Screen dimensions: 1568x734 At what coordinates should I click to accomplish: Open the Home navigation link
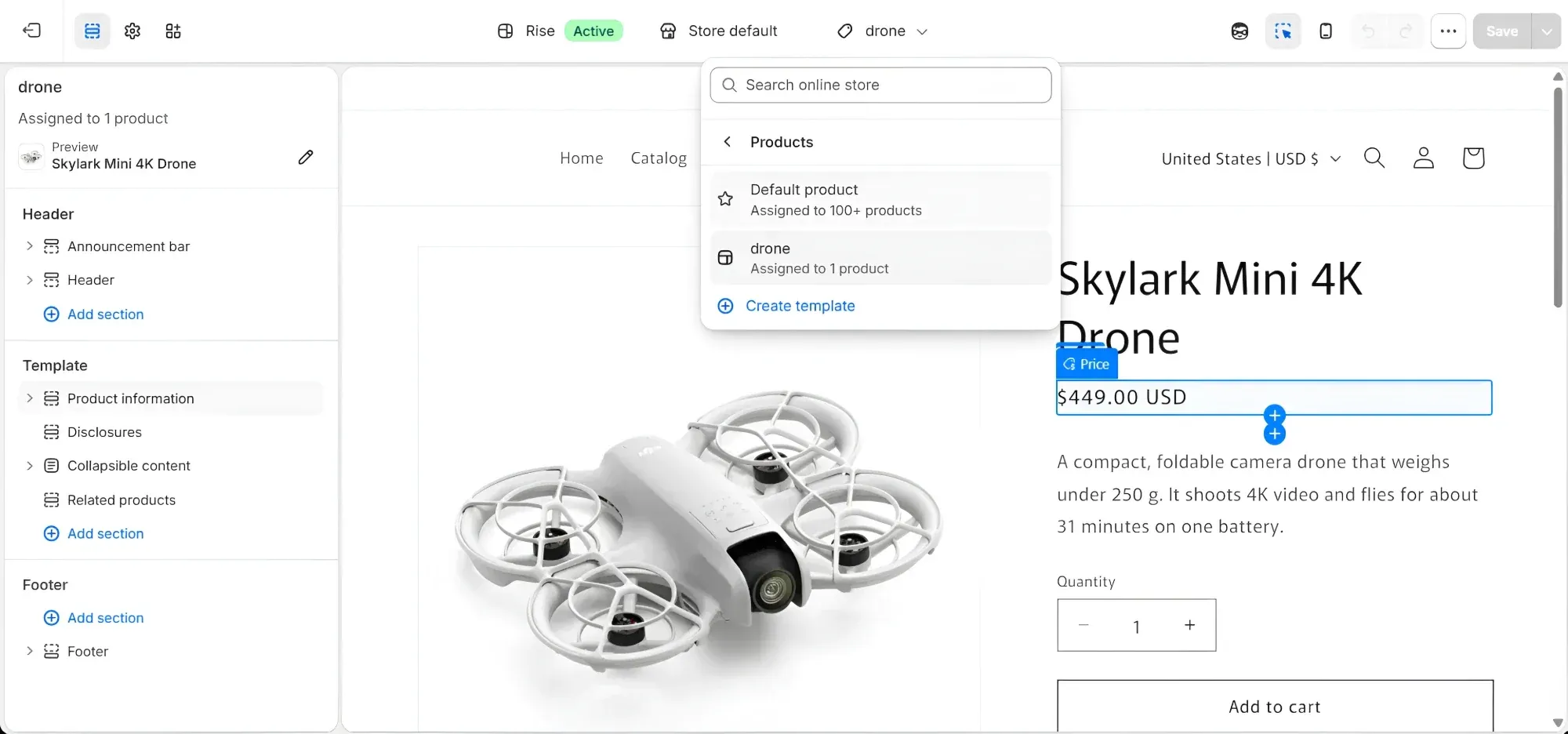[x=582, y=158]
